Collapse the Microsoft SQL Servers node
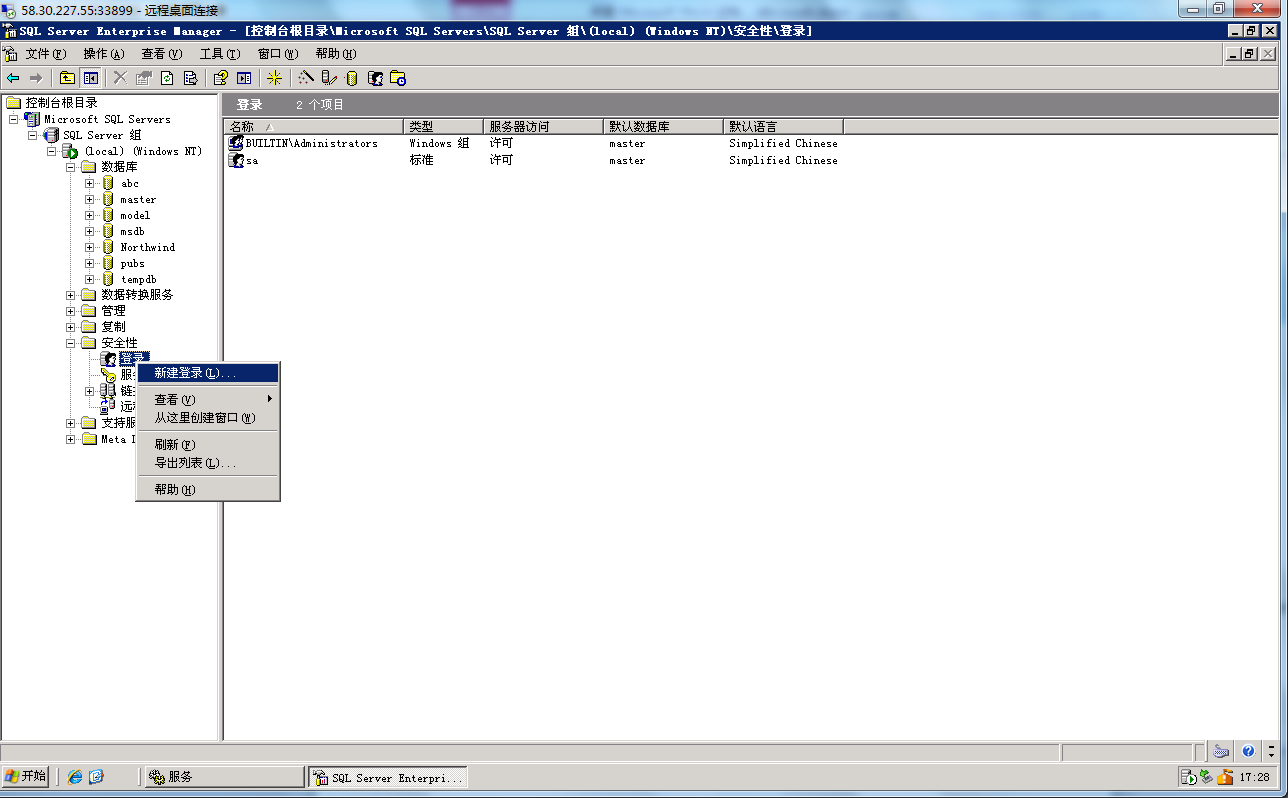This screenshot has height=798, width=1288. pyautogui.click(x=13, y=119)
